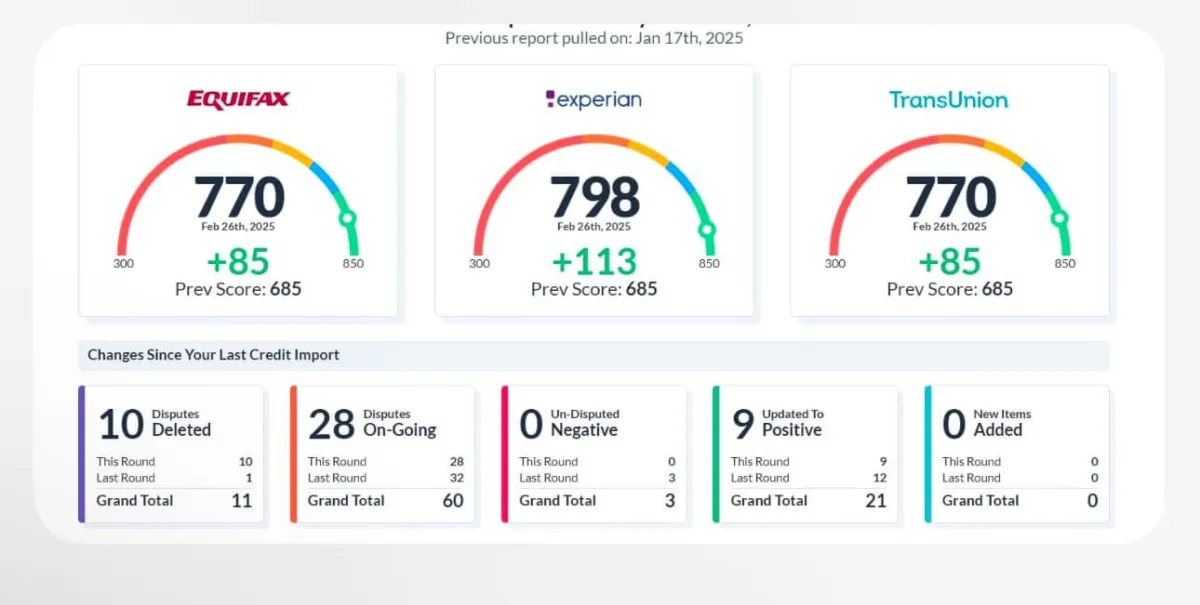Image resolution: width=1200 pixels, height=605 pixels.
Task: Open the Disputes On-Going card title
Action: click(x=399, y=424)
